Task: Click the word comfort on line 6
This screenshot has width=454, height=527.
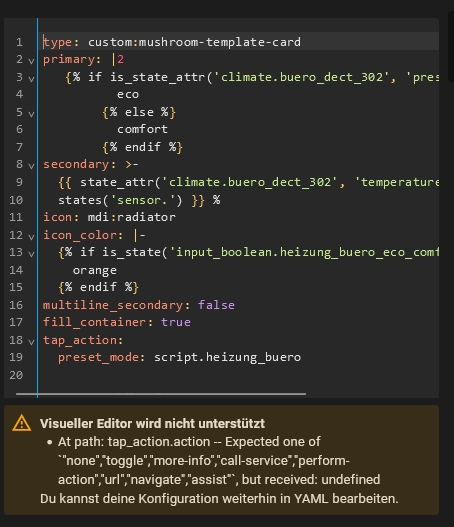Action: click(142, 129)
